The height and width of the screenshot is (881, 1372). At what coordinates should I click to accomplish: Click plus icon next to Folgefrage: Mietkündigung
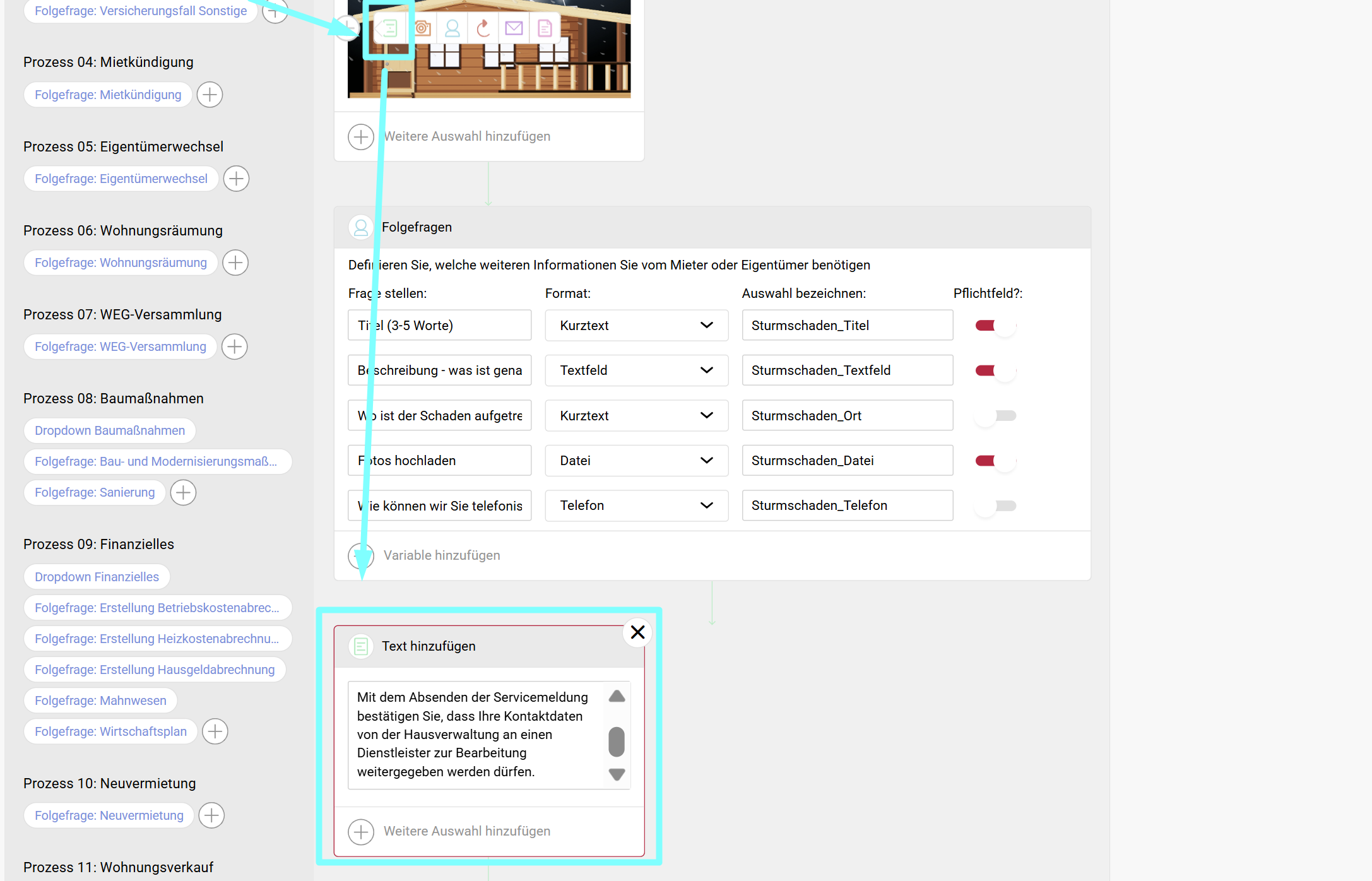(x=210, y=95)
